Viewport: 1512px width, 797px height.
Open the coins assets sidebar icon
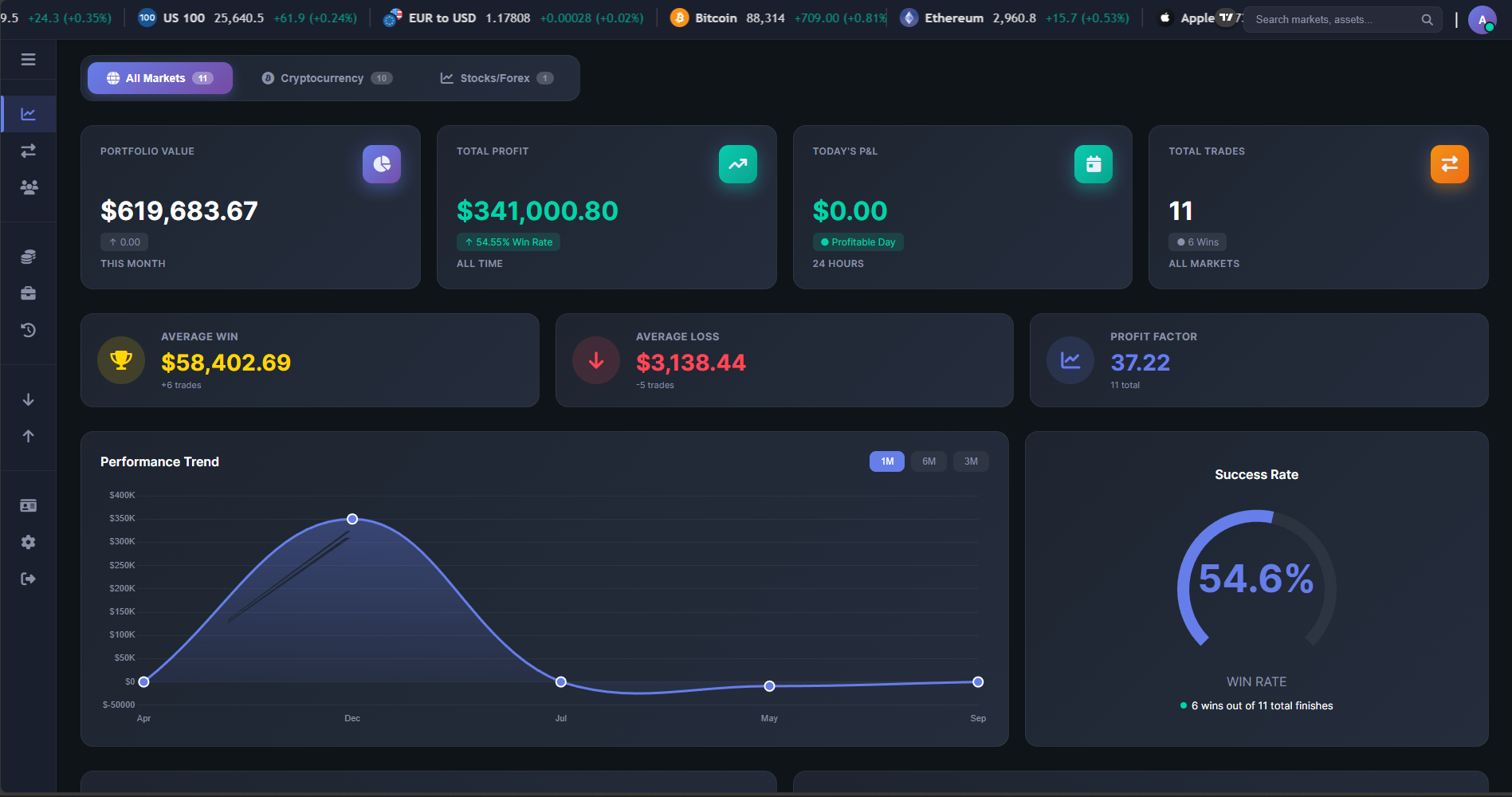[x=28, y=256]
